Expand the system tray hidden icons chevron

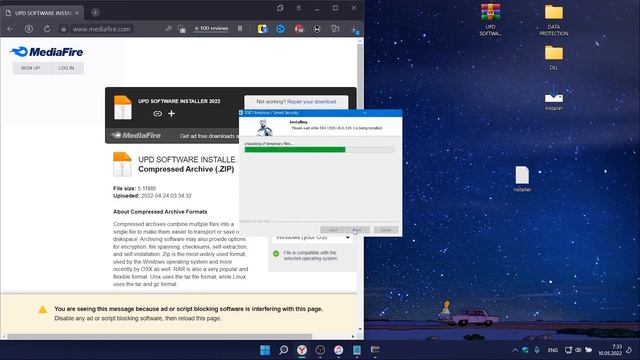[x=515, y=350]
